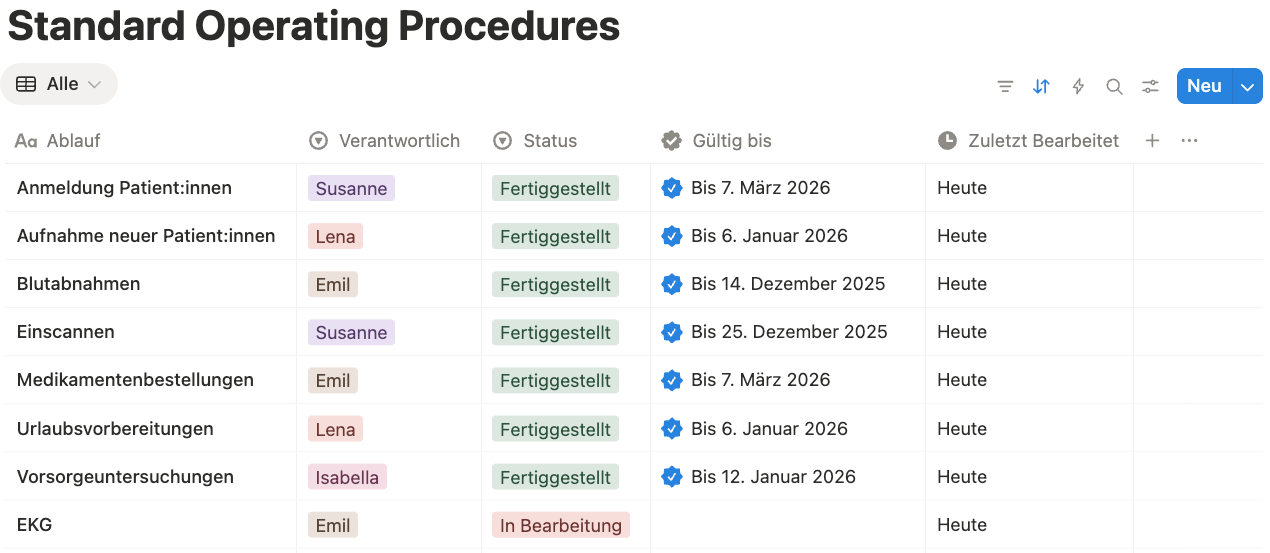1270x553 pixels.
Task: Click the search magnifier icon
Action: coord(1114,87)
